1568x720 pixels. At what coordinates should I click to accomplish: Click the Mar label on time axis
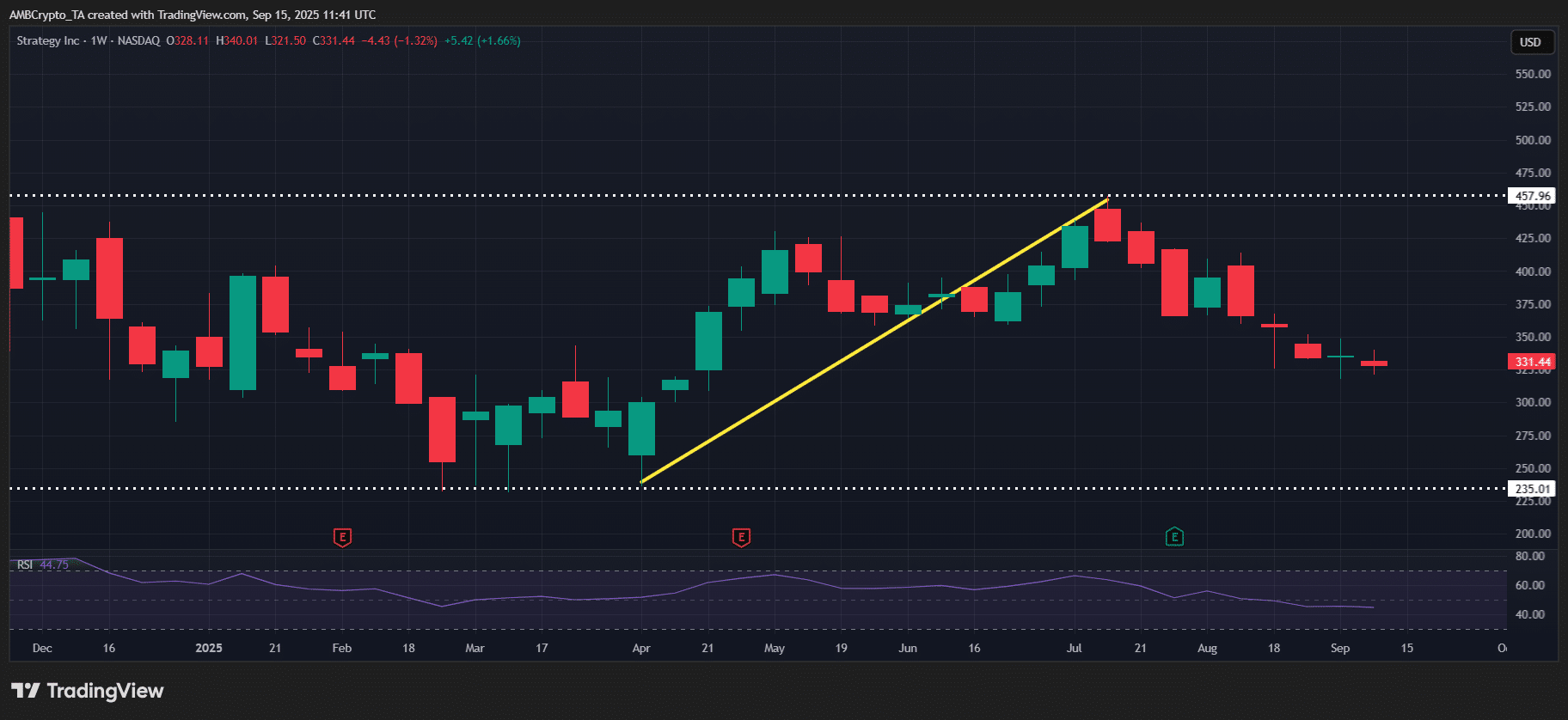tap(475, 648)
